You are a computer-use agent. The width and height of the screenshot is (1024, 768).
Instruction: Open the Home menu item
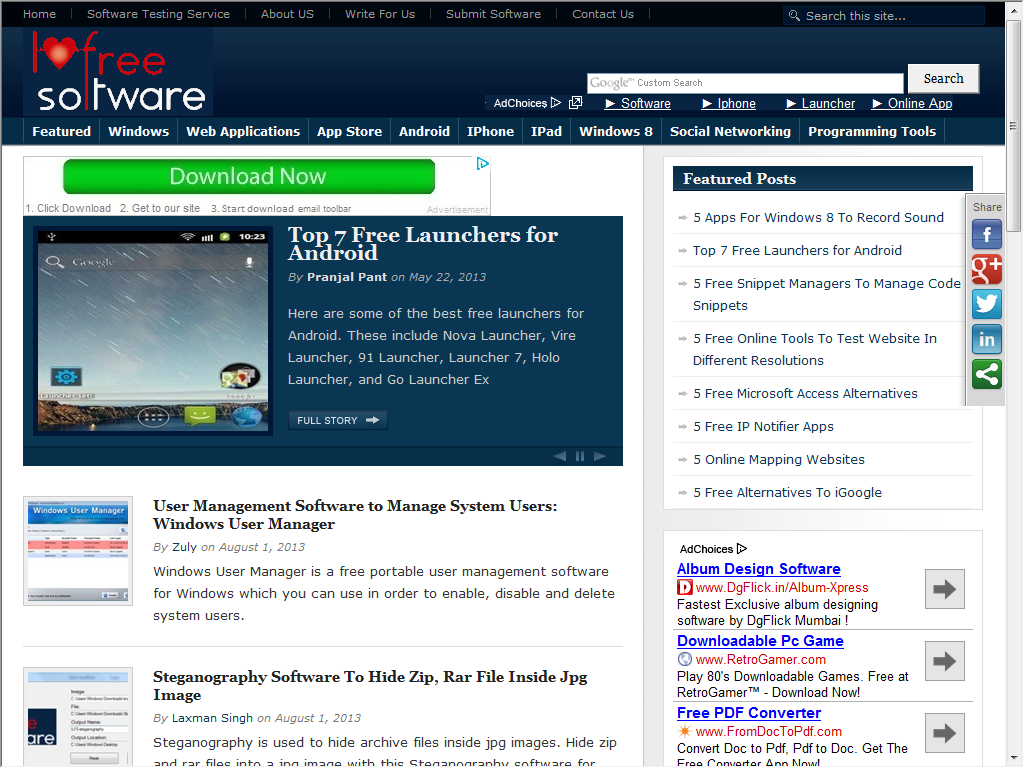[x=39, y=14]
